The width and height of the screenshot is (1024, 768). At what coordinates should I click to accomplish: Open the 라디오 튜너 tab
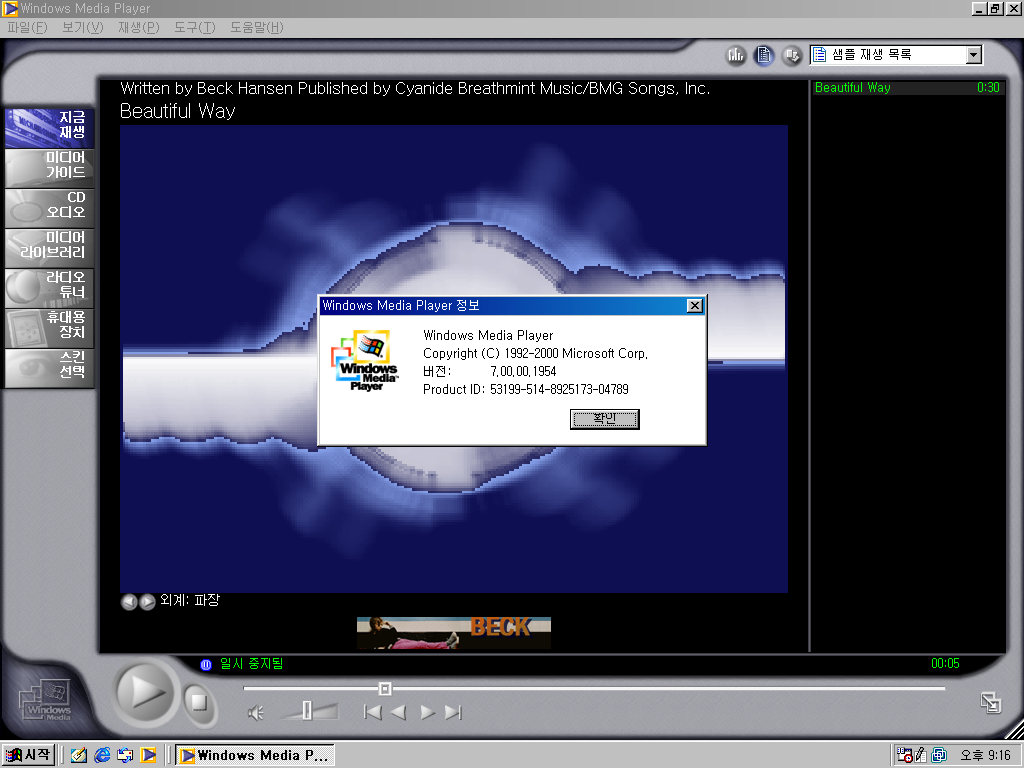[x=50, y=287]
